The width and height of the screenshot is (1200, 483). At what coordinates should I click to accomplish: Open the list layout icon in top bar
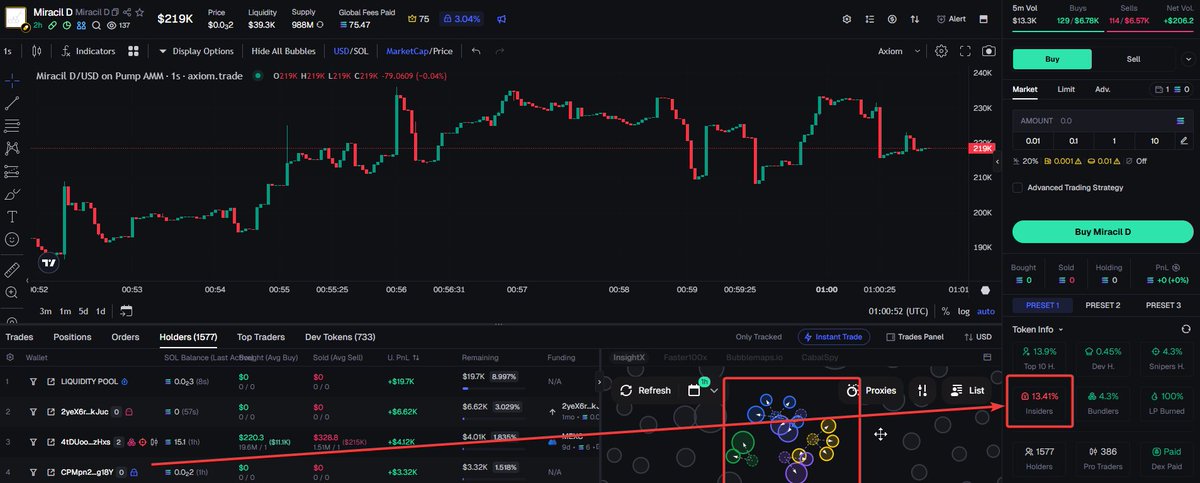click(868, 19)
